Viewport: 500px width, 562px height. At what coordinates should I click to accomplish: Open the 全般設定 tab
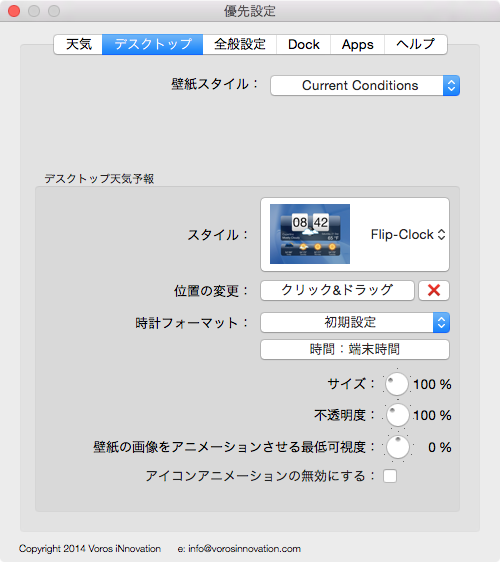coord(240,44)
